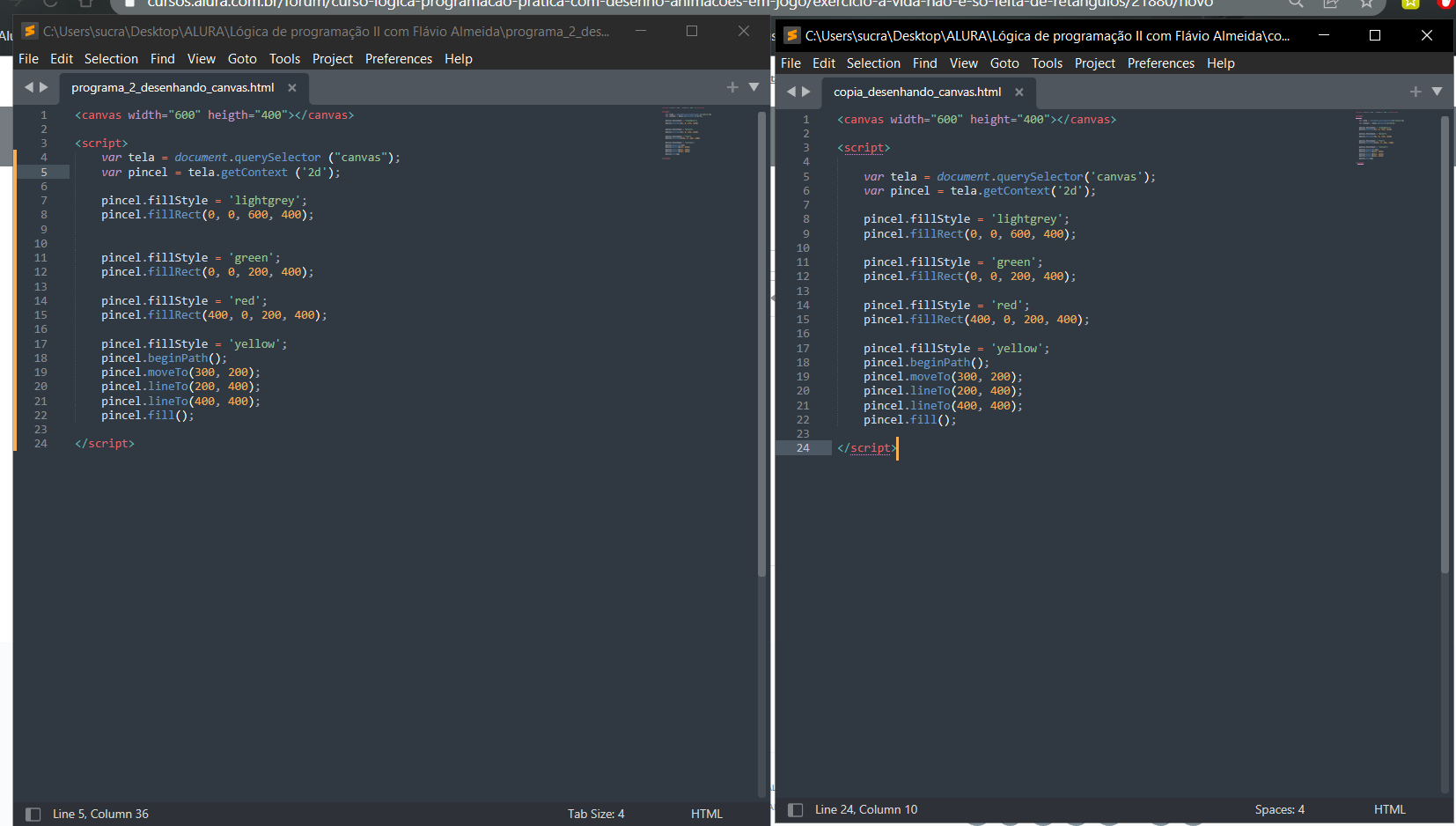Click pincel.fill(); in left editor
1456x826 pixels.
pos(147,416)
